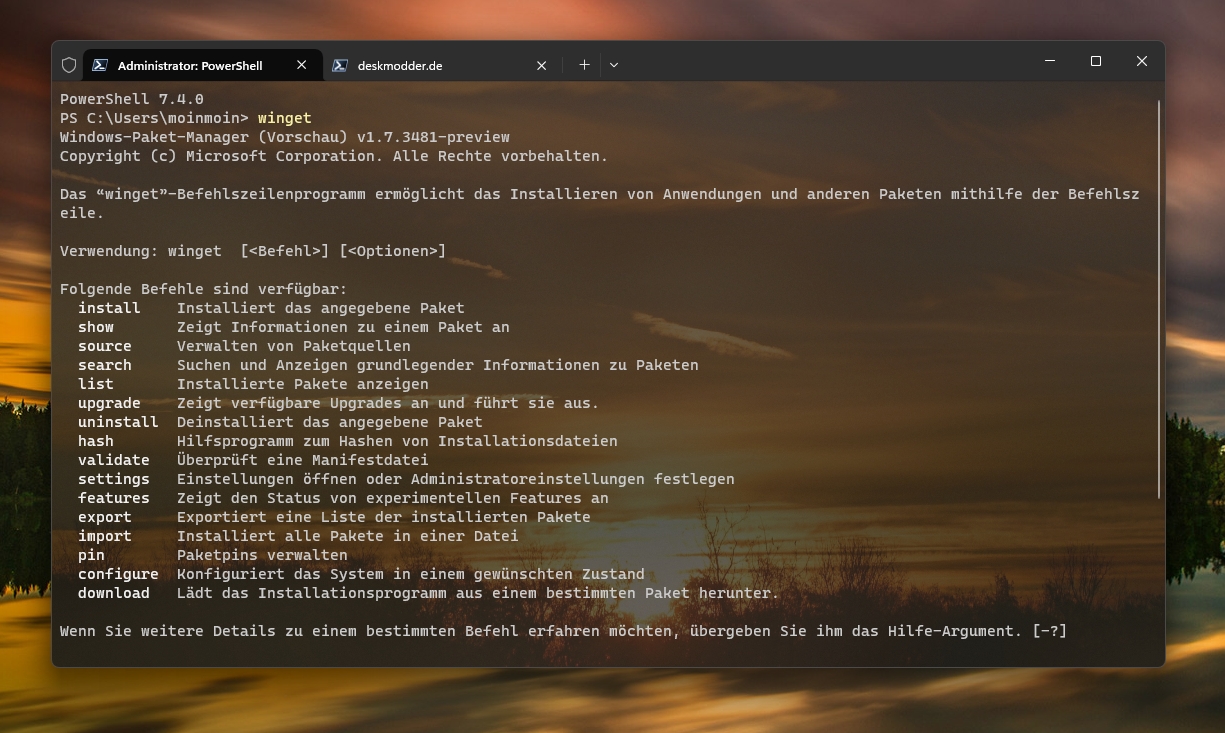Click 'Deinstalliert das angegebene Paket' description
This screenshot has width=1225, height=733.
[x=330, y=422]
